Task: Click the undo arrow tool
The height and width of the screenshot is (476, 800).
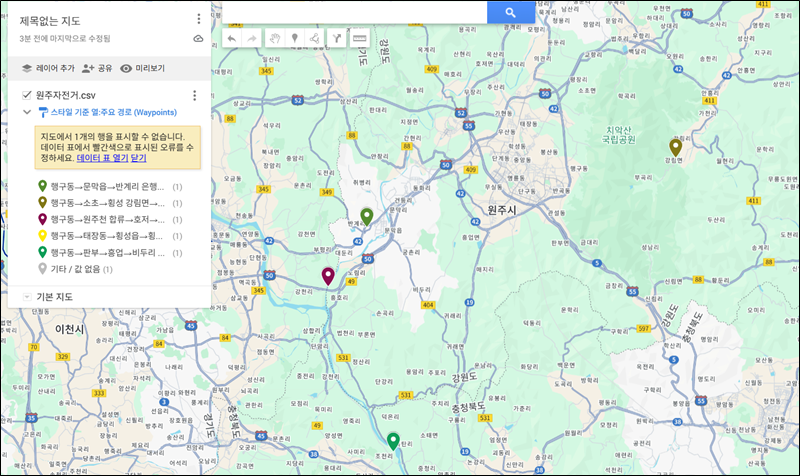Action: [232, 38]
